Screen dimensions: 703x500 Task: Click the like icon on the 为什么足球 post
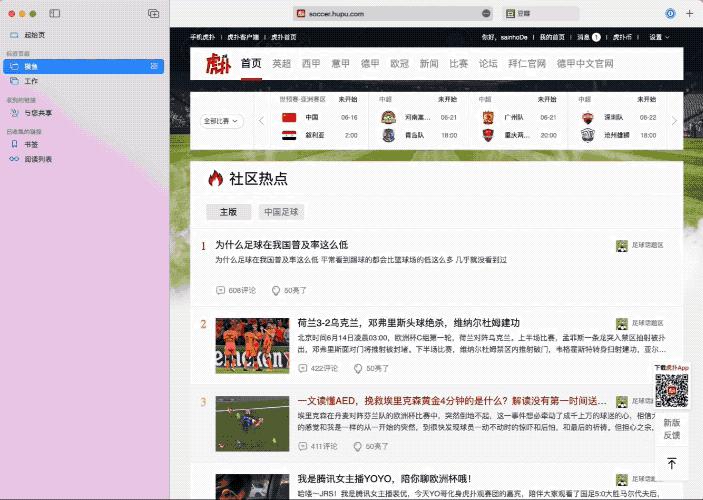point(276,291)
